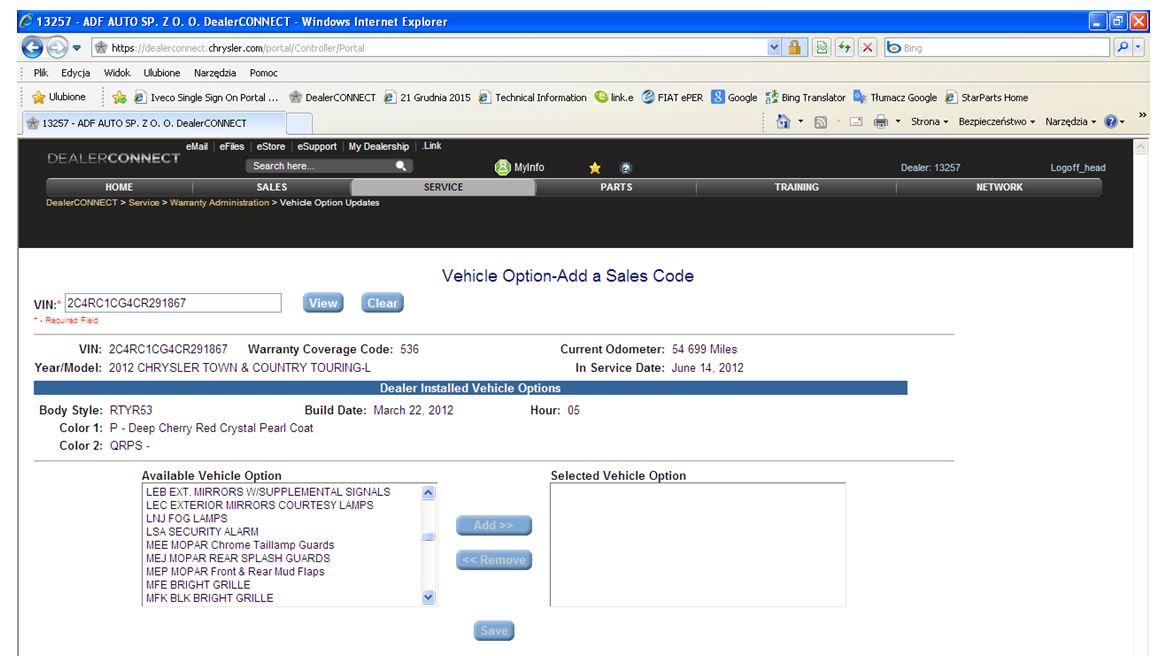1163x656 pixels.
Task: Click the Logoff_head link
Action: point(1078,168)
